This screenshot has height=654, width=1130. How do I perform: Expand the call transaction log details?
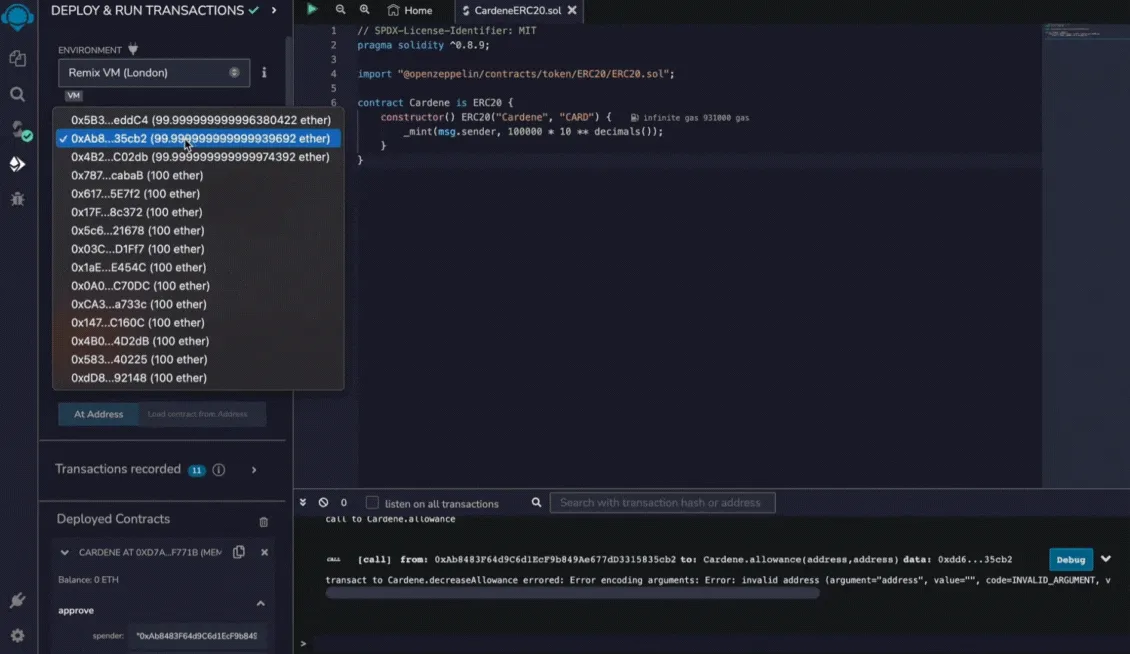pos(1105,559)
